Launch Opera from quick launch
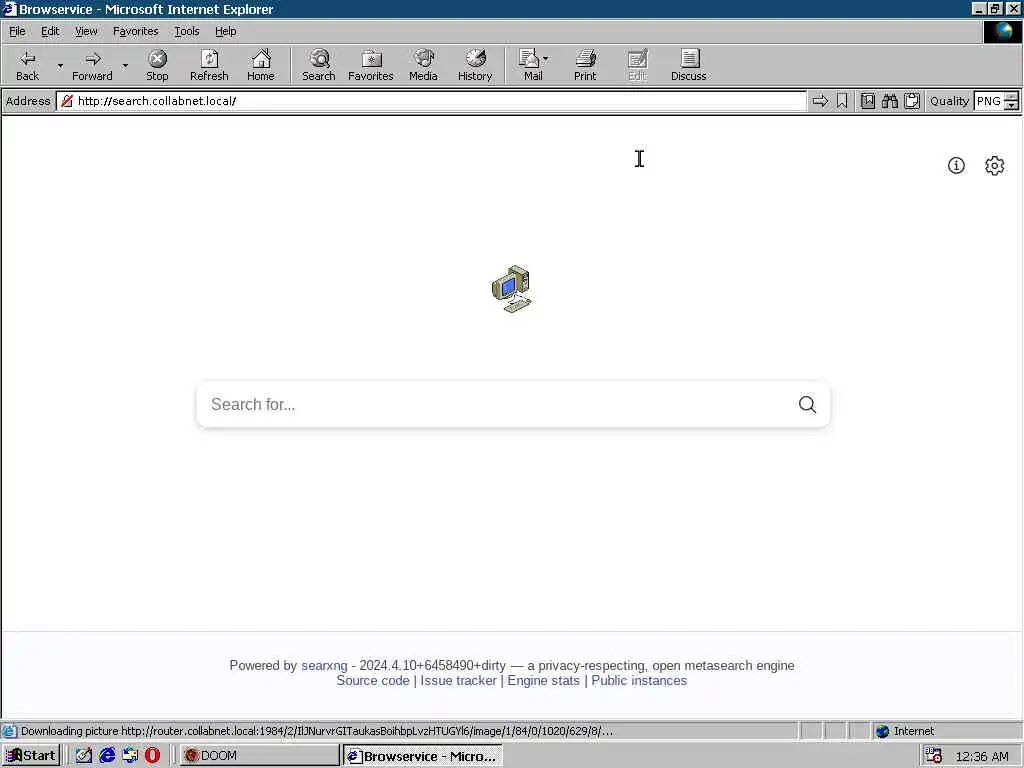The width and height of the screenshot is (1024, 768). coord(152,756)
